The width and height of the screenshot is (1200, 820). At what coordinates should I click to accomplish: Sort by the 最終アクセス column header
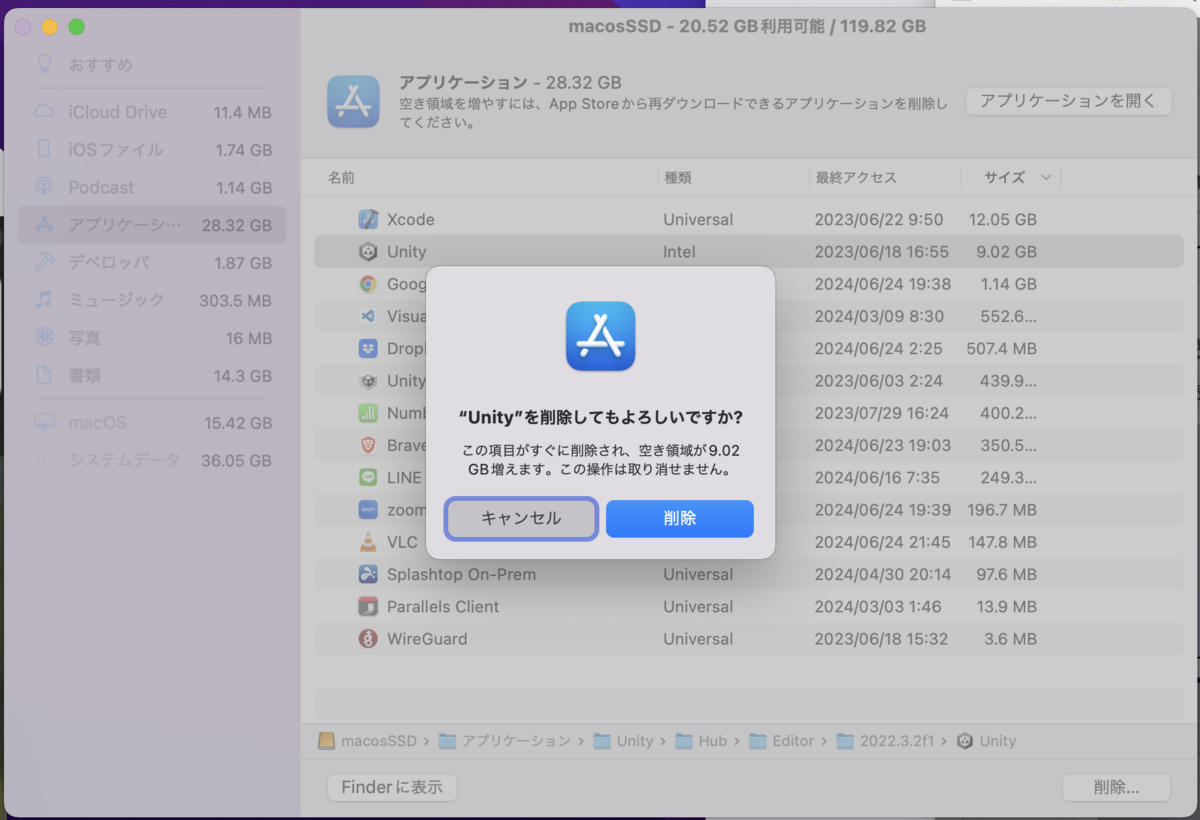856,178
